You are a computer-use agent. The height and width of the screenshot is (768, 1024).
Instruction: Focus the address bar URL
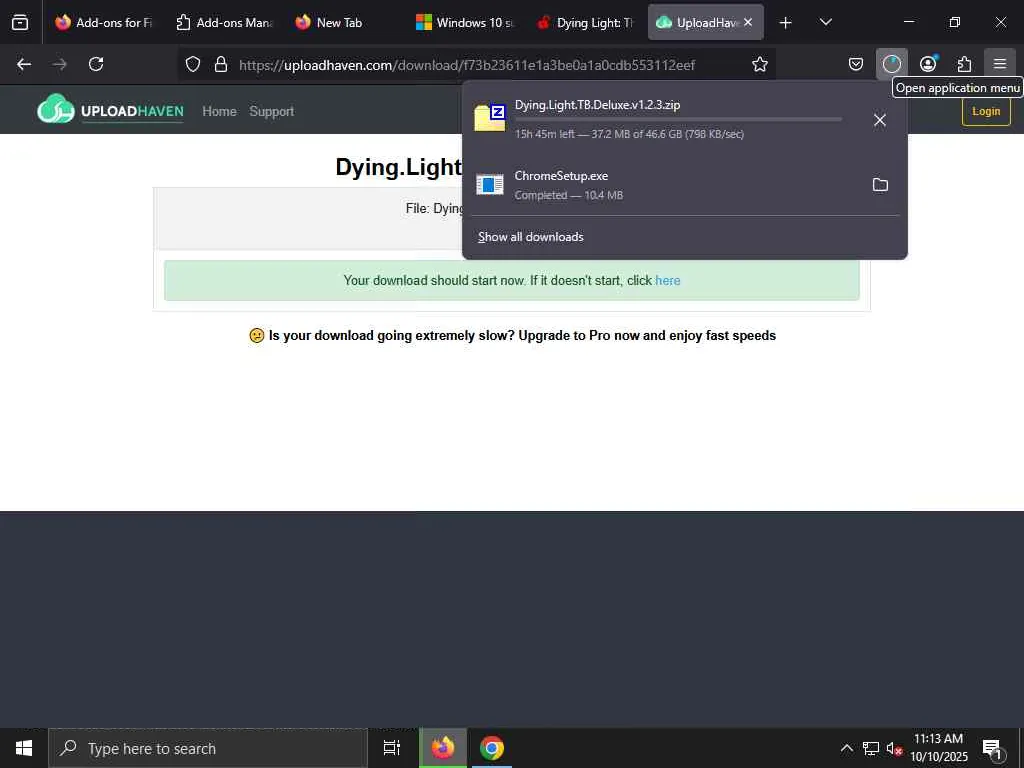pyautogui.click(x=466, y=65)
